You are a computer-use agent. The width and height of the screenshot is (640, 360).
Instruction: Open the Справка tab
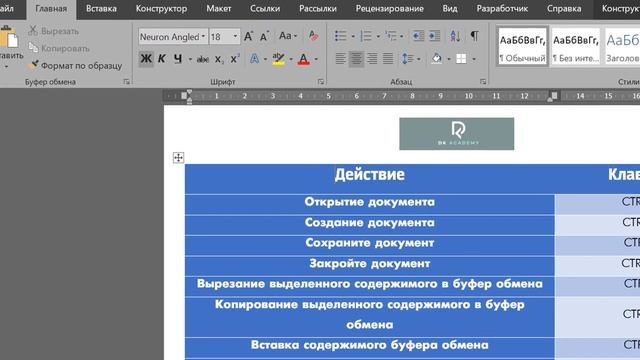pyautogui.click(x=564, y=9)
